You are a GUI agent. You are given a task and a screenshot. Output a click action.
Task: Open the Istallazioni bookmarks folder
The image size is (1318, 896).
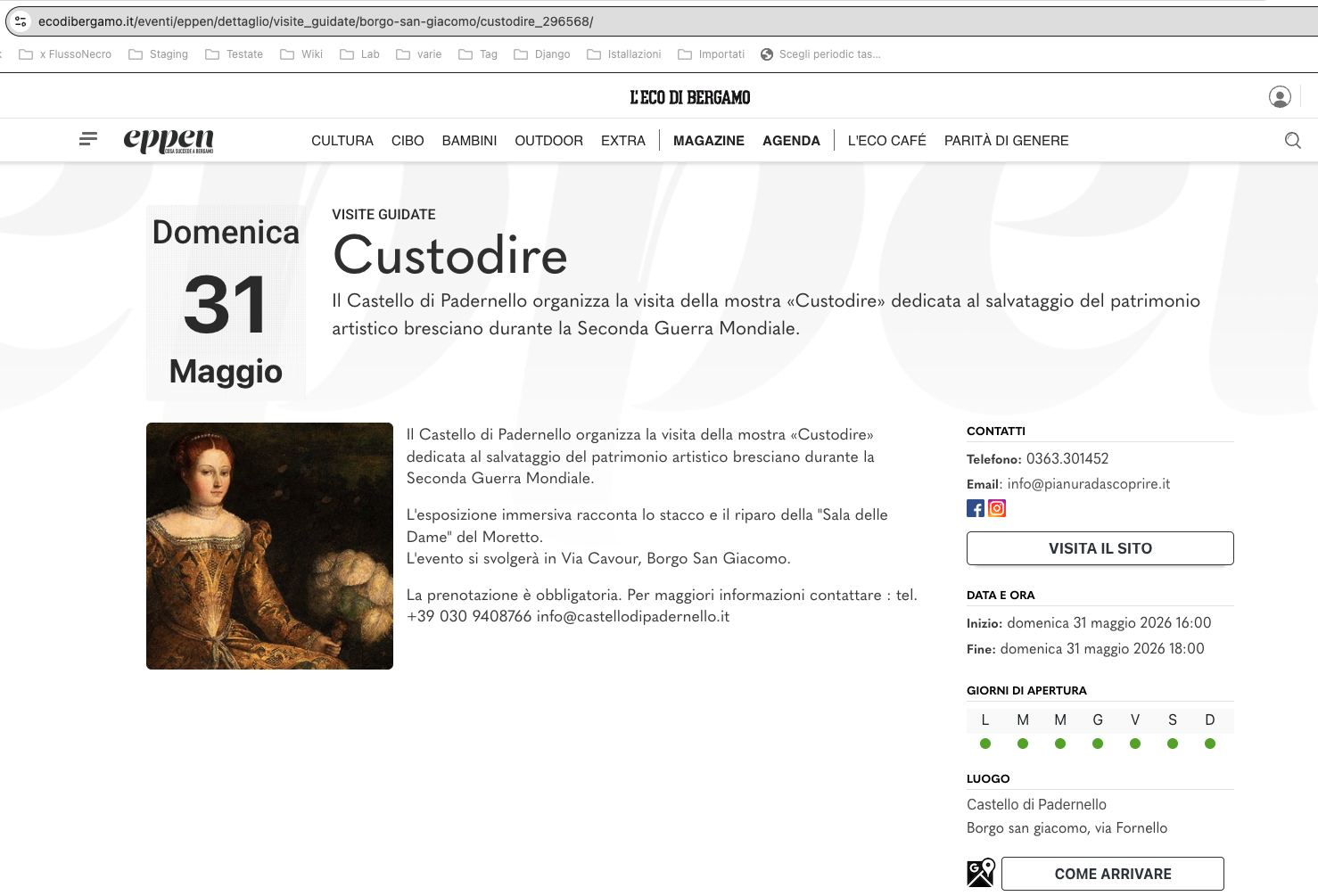[x=624, y=54]
